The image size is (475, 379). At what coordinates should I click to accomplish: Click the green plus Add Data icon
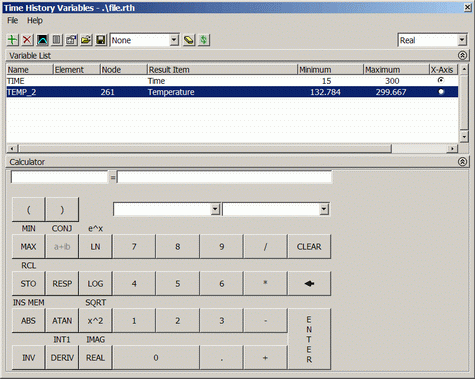pyautogui.click(x=12, y=40)
